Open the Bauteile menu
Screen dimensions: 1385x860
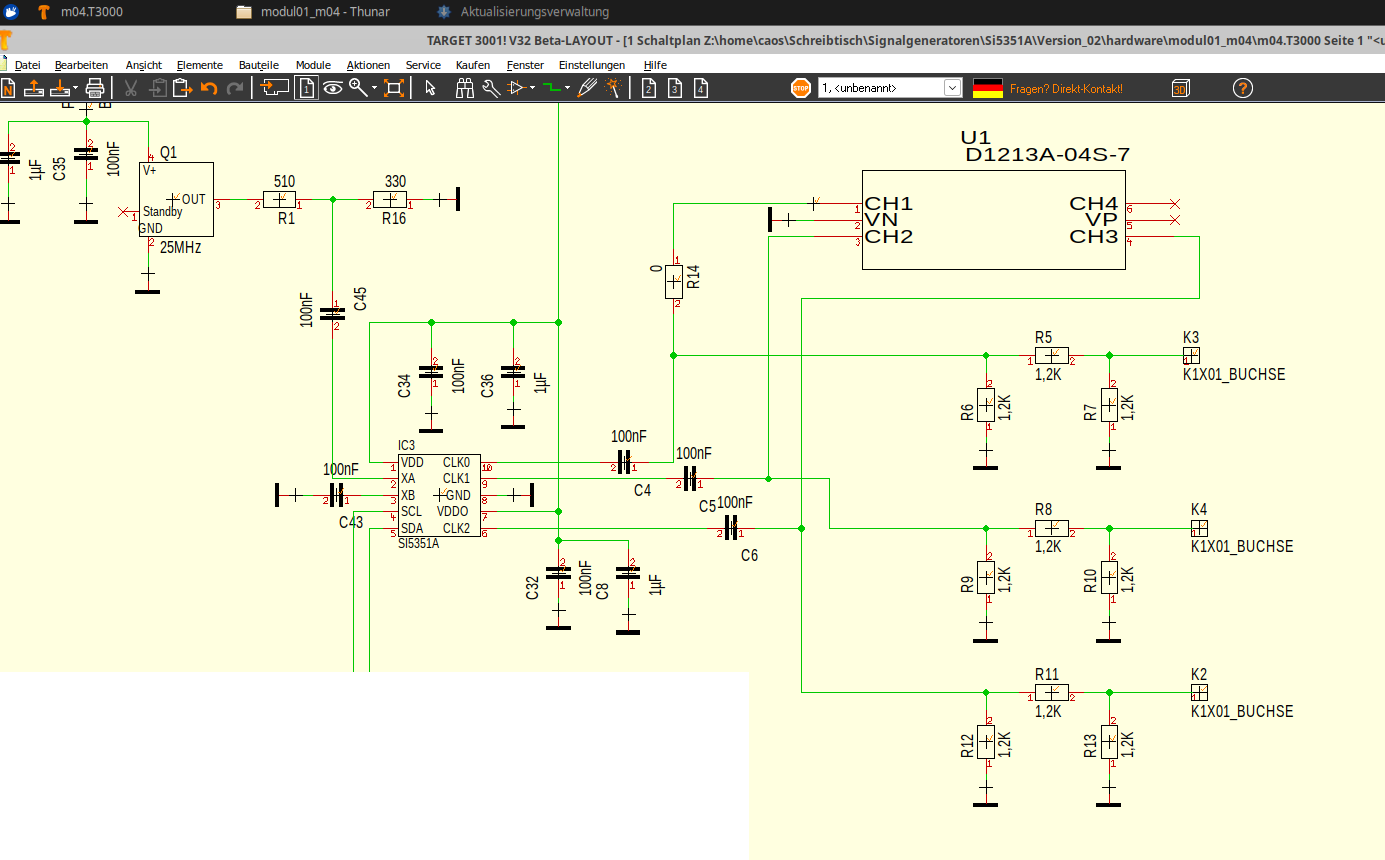(258, 65)
